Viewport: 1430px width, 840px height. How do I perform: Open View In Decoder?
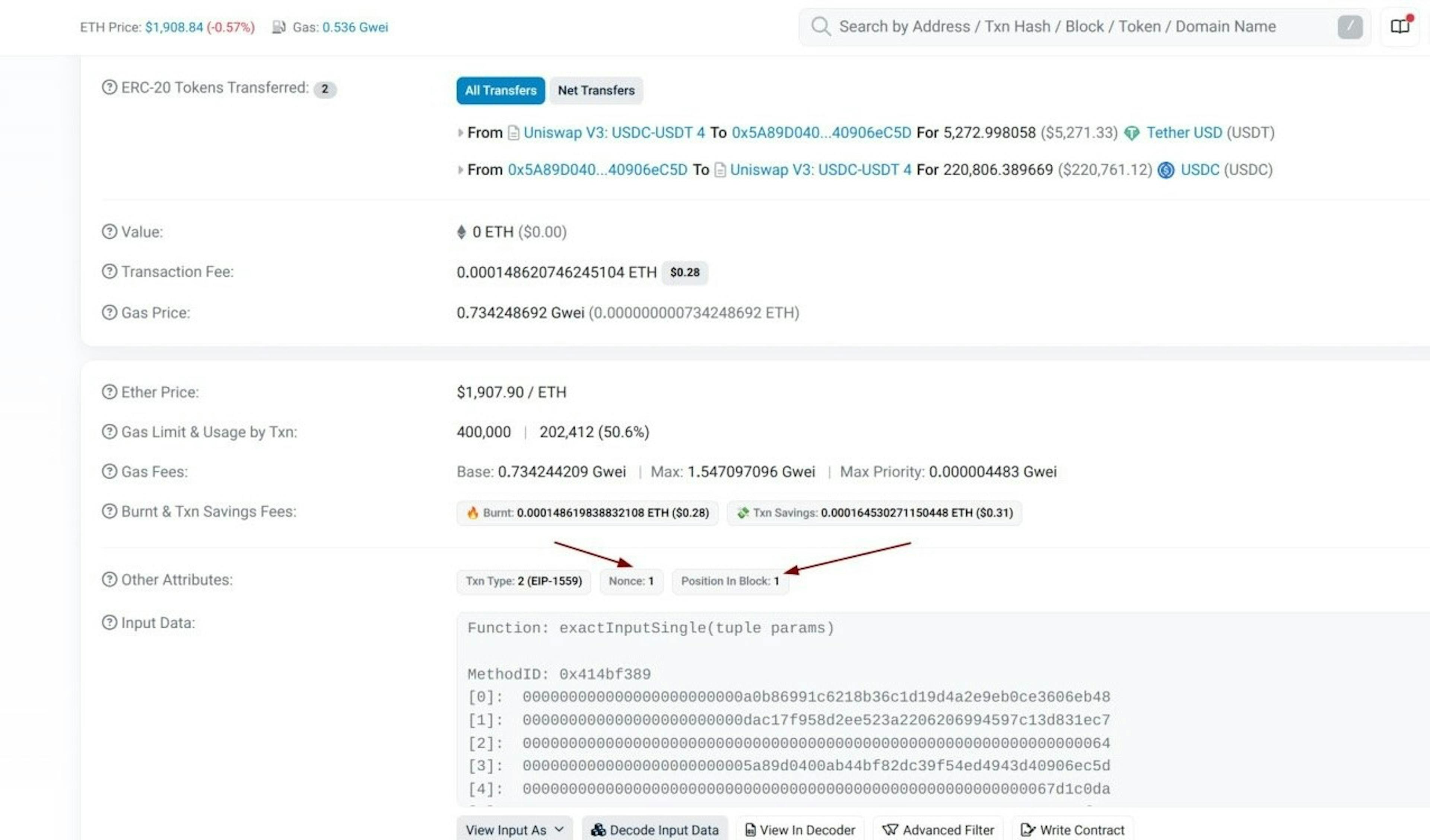click(800, 829)
